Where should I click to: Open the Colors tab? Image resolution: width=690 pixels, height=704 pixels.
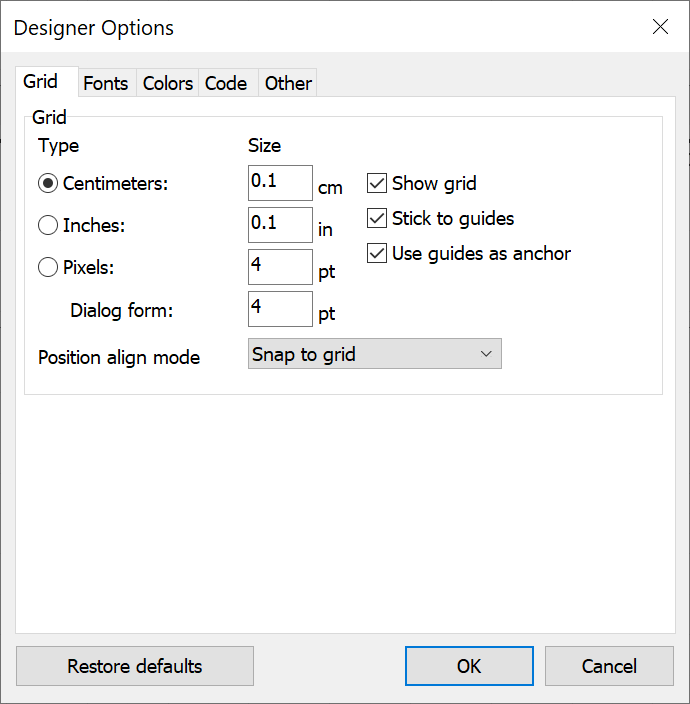tap(168, 83)
